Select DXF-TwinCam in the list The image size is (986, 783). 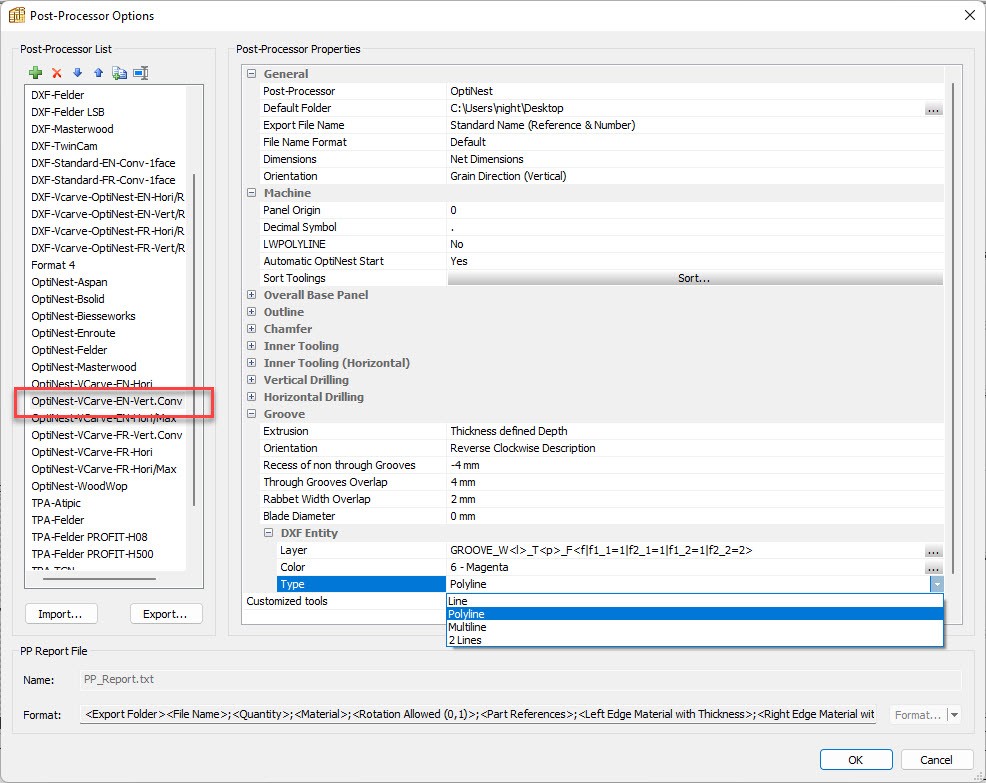click(64, 146)
